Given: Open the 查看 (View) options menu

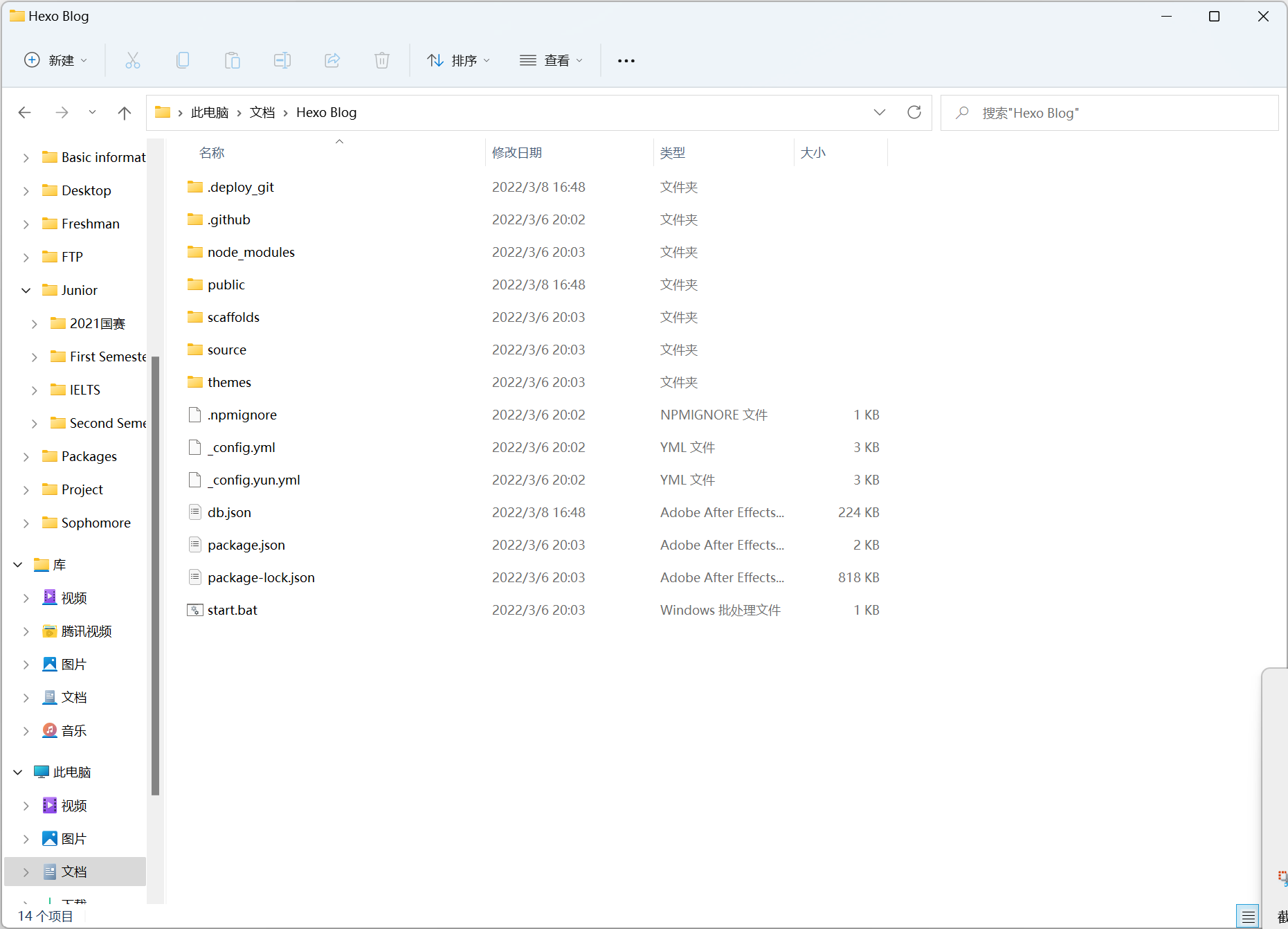Looking at the screenshot, I should (x=552, y=61).
